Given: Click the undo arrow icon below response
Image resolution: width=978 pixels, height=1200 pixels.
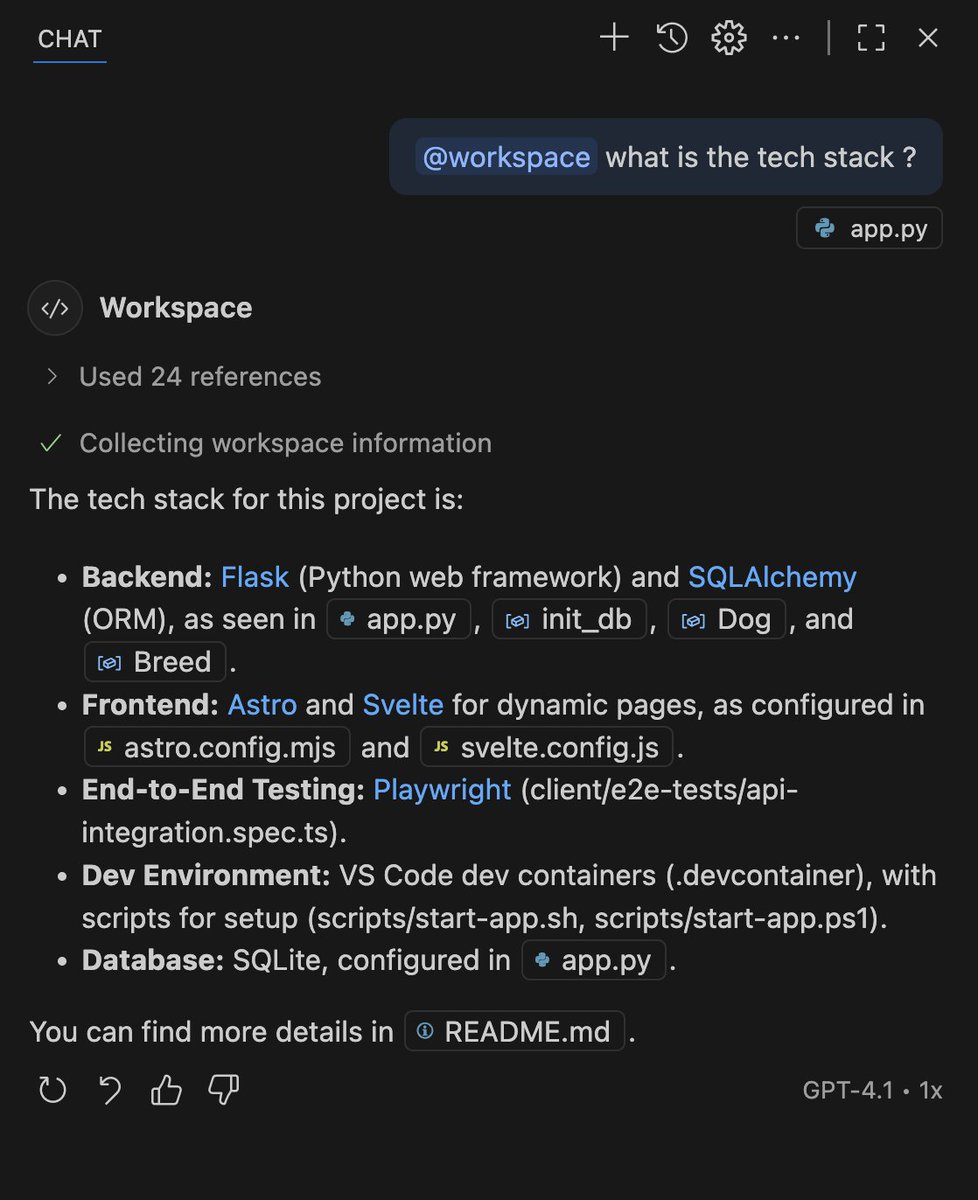Looking at the screenshot, I should [x=110, y=1090].
